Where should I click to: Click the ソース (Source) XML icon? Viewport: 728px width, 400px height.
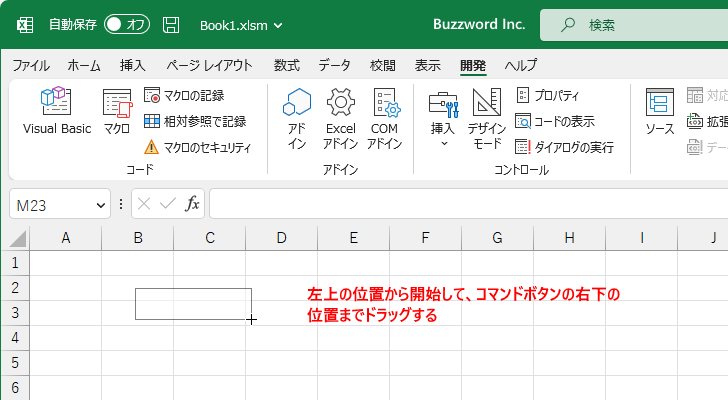pos(659,111)
